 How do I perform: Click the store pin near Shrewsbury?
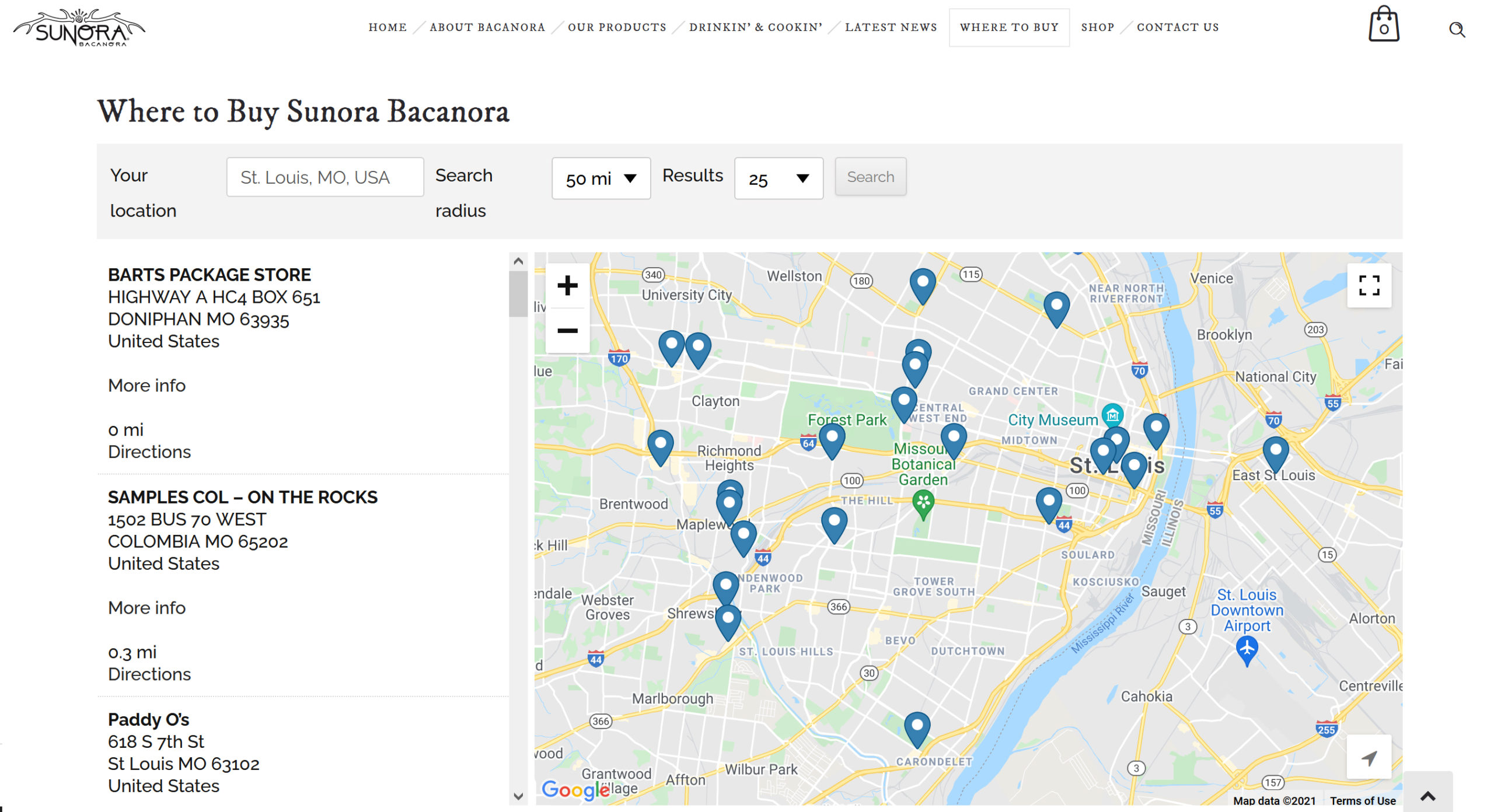click(x=728, y=621)
